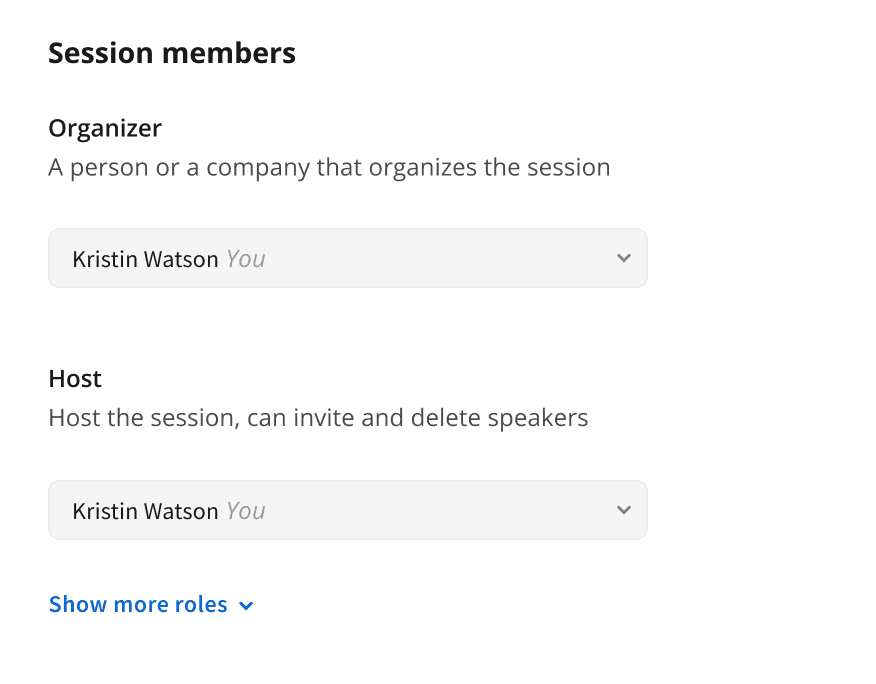Open the Host selection dropdown
876x684 pixels.
coord(347,510)
